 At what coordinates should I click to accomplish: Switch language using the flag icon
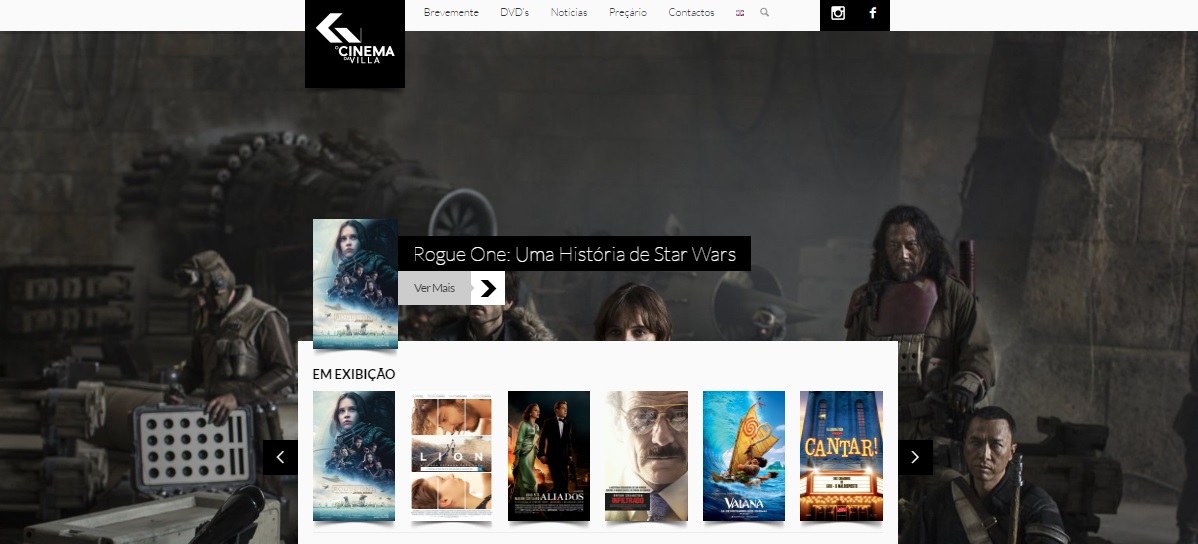coord(740,13)
